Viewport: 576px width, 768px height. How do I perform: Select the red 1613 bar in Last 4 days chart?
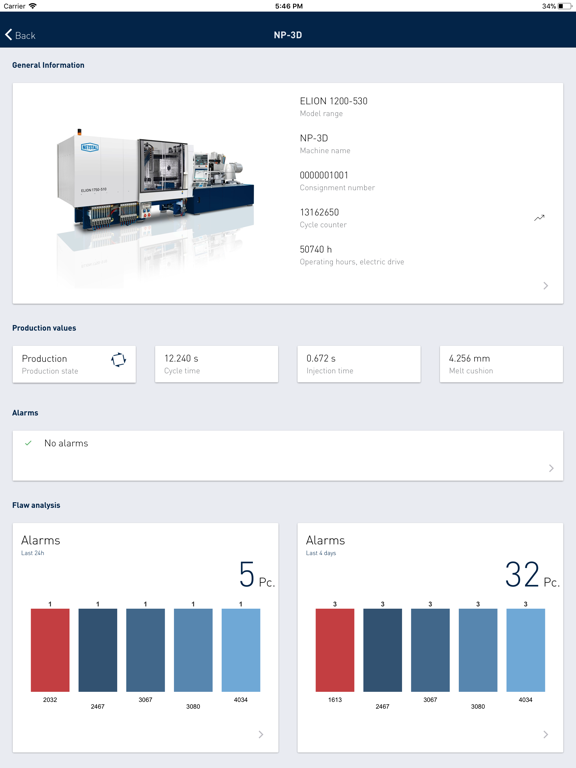point(335,650)
